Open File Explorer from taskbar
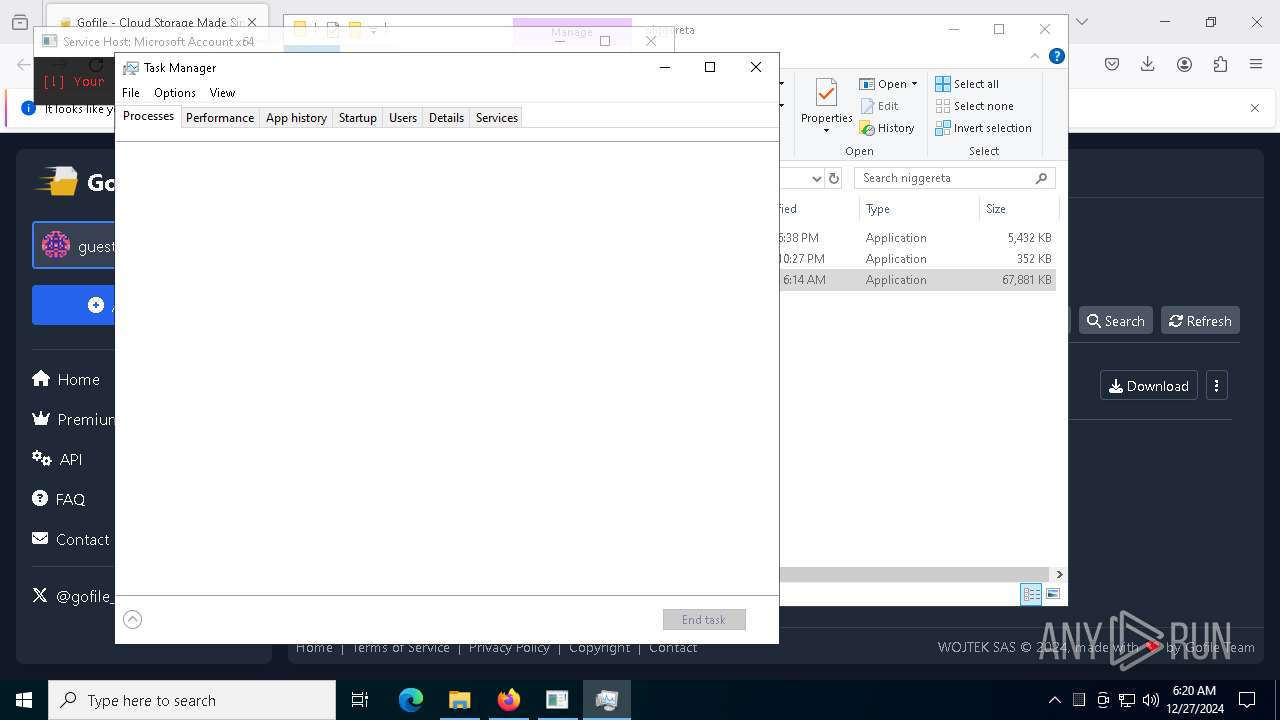Viewport: 1280px width, 720px height. click(459, 700)
